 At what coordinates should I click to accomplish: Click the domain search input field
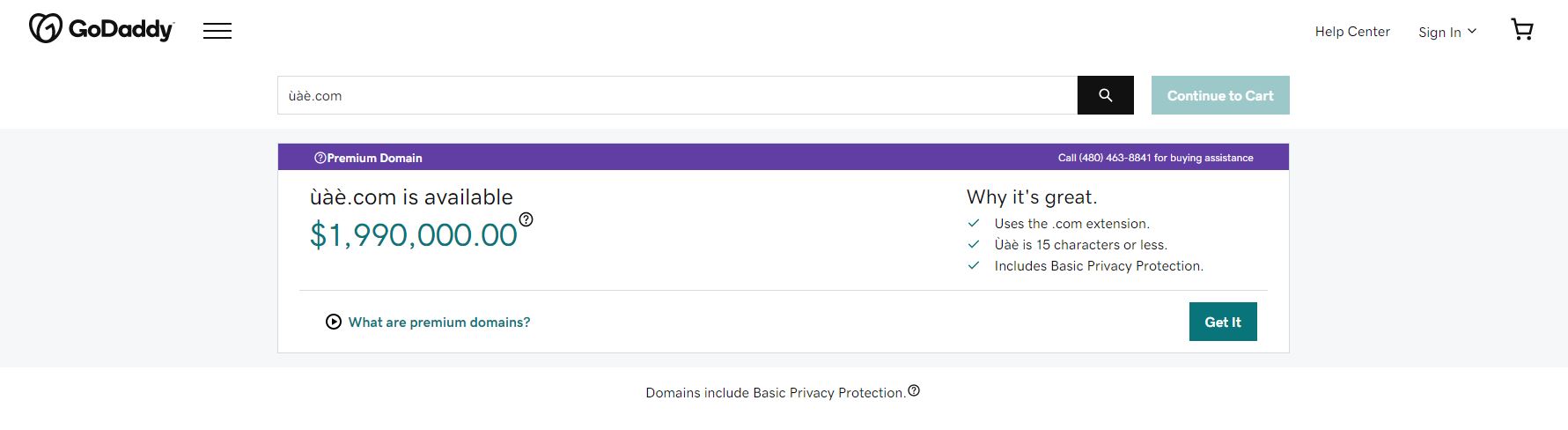point(676,95)
